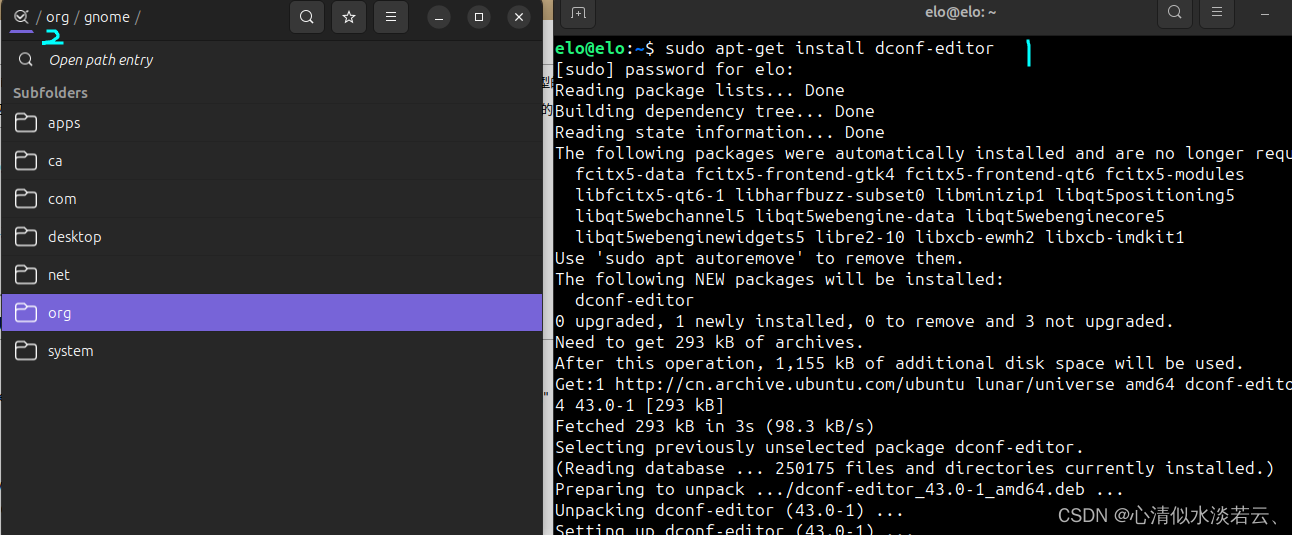Click folder icon beside 'apps'
This screenshot has width=1292, height=535.
pos(26,123)
